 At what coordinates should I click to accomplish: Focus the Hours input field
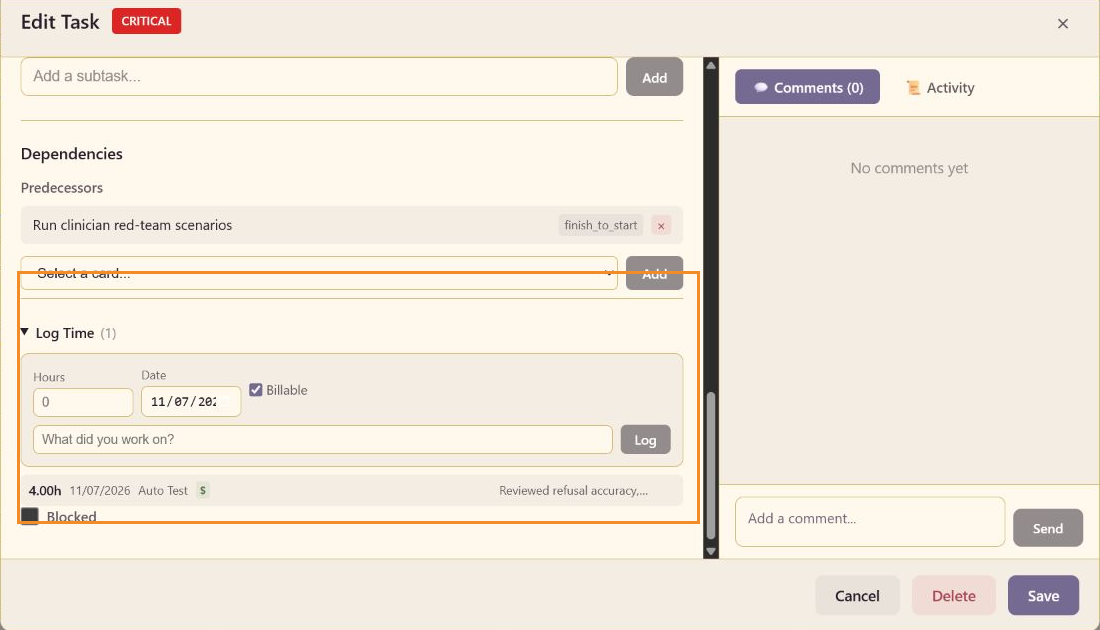(x=83, y=402)
